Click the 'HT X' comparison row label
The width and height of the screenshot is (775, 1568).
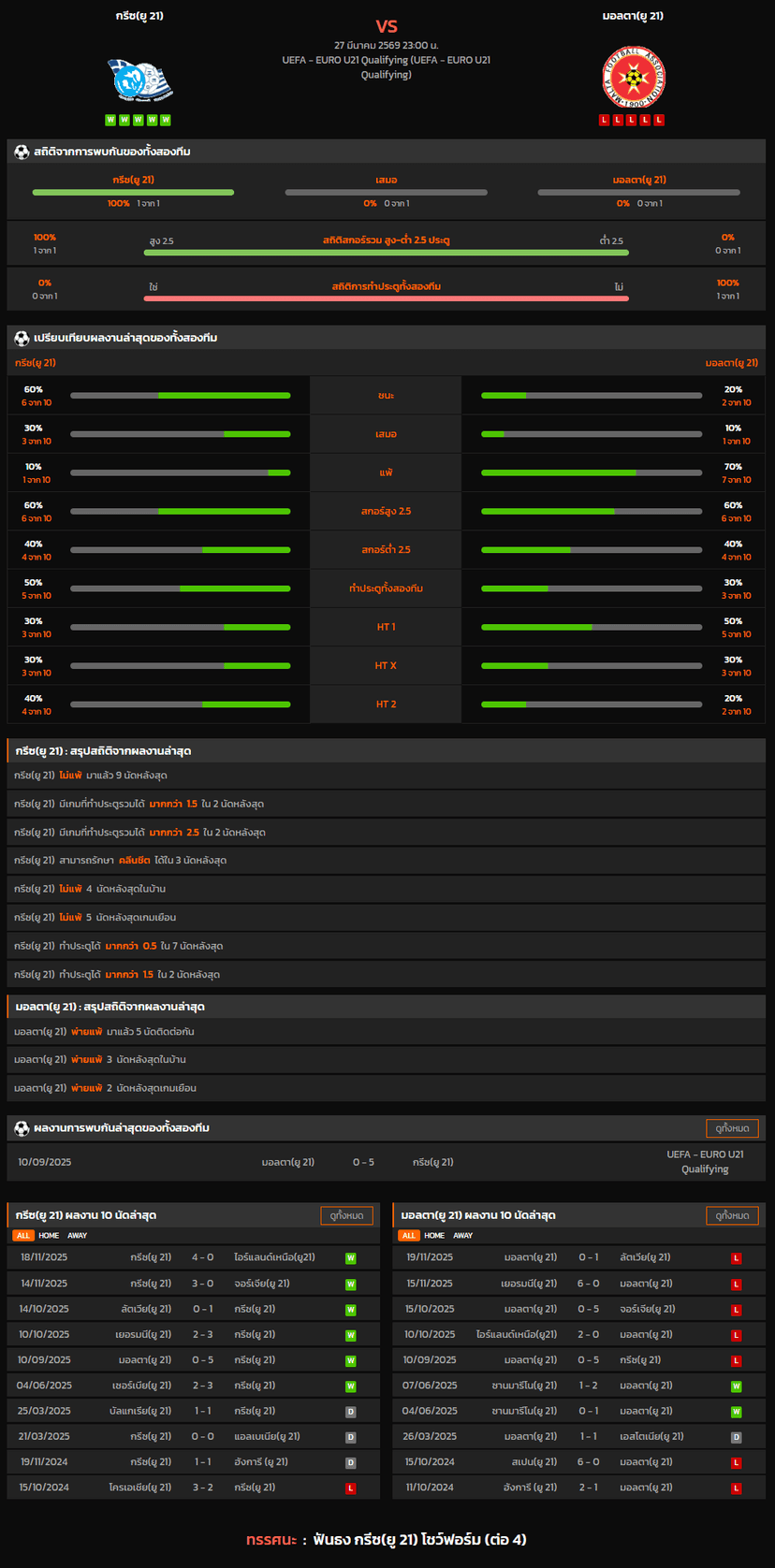click(386, 666)
